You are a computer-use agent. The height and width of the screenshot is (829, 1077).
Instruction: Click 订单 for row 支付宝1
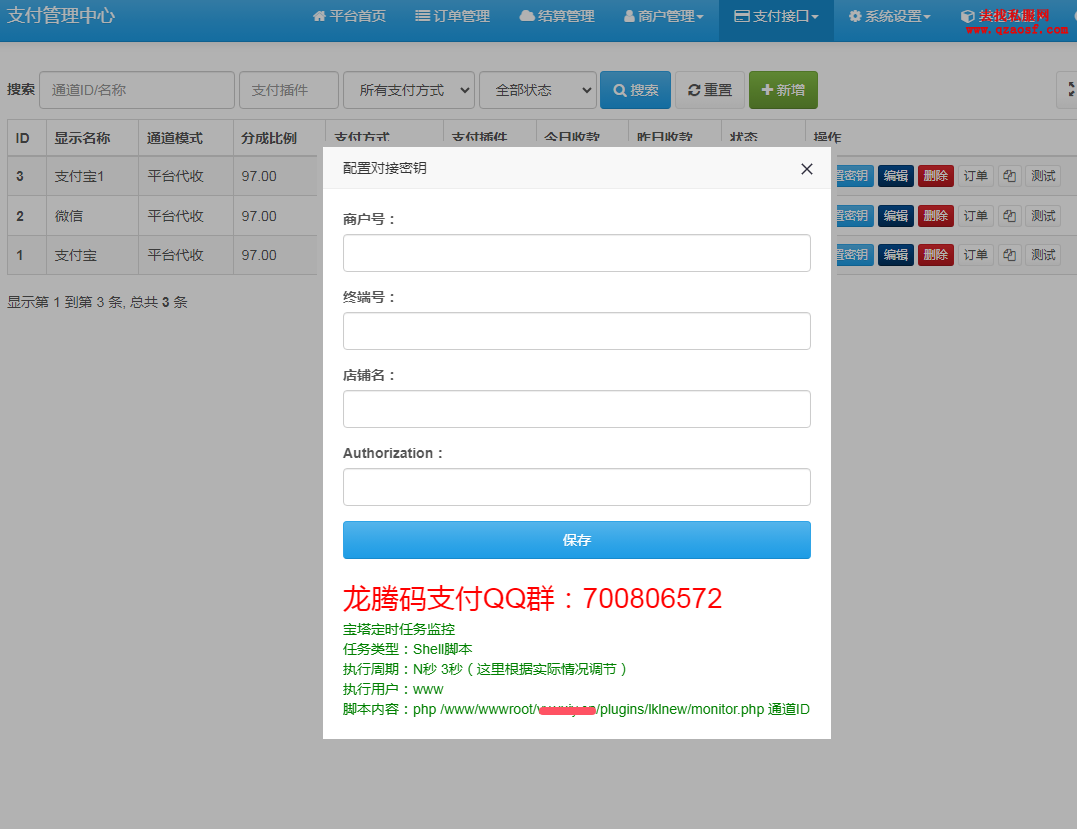pos(975,176)
